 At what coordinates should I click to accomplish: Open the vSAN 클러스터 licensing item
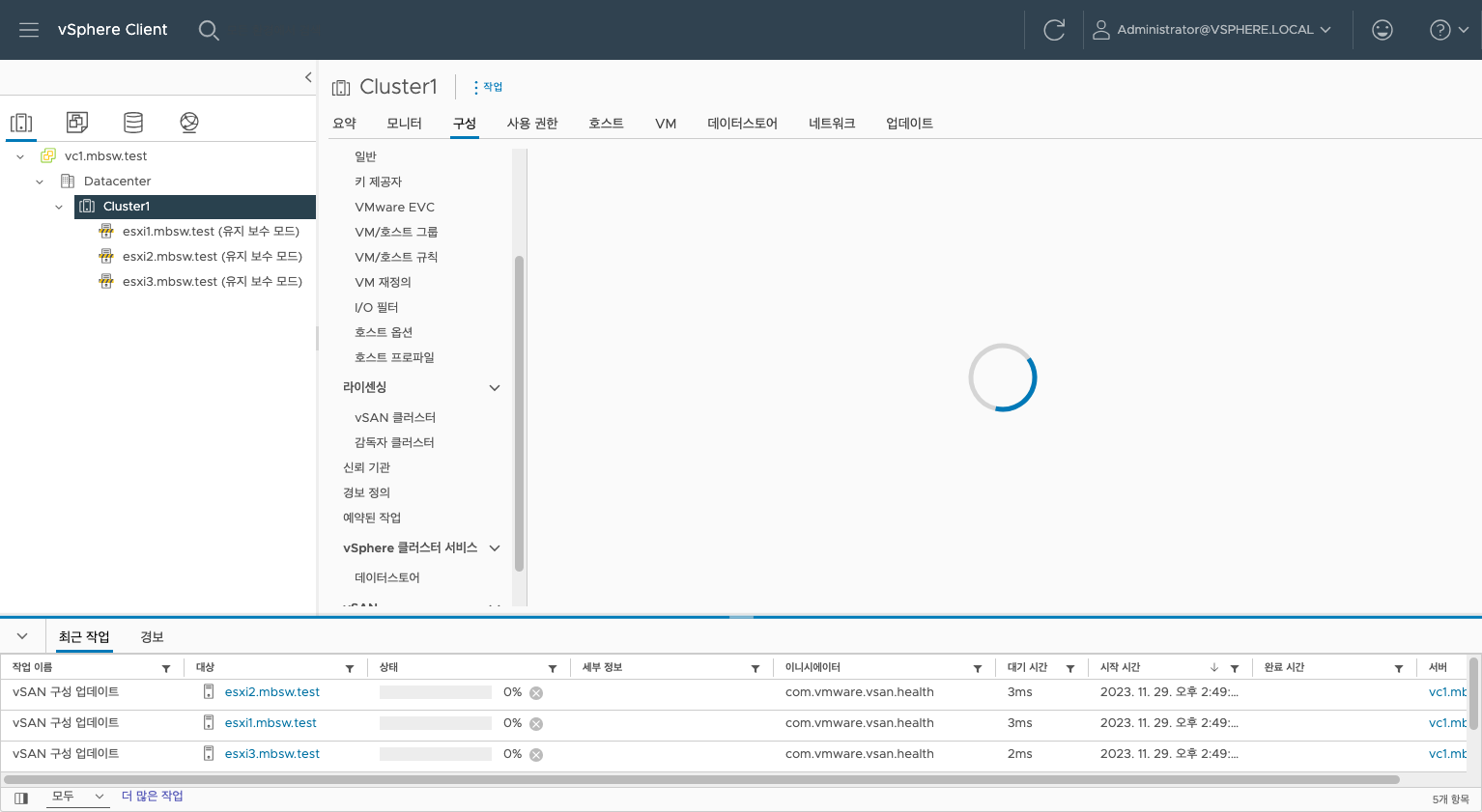[x=395, y=418]
